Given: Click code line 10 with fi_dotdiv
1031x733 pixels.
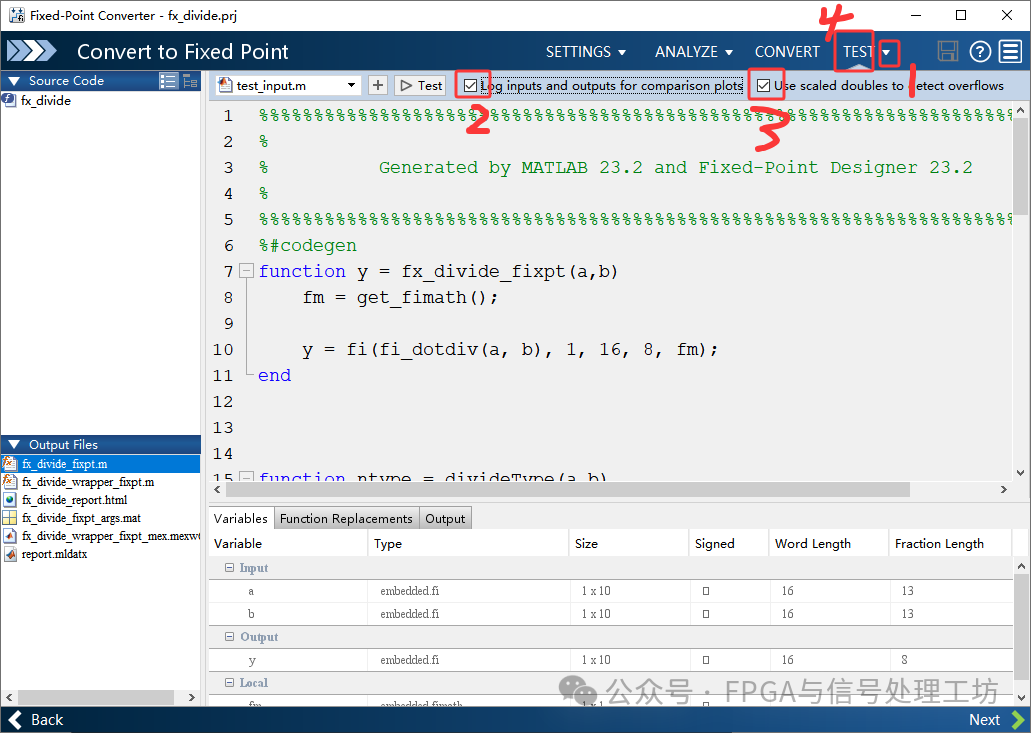Looking at the screenshot, I should tap(510, 350).
